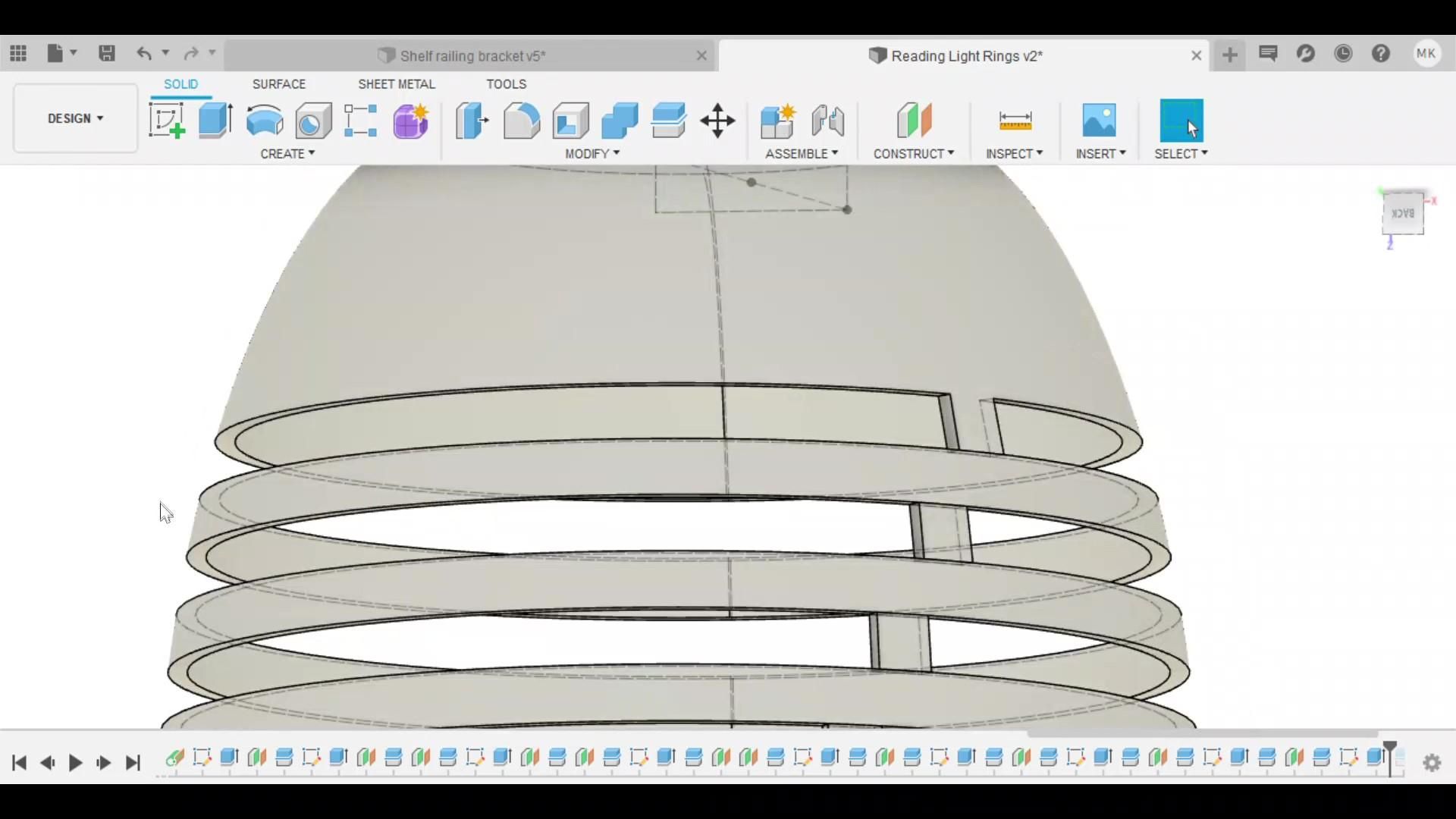Activate the Extrude tool
1456x819 pixels.
tap(215, 121)
